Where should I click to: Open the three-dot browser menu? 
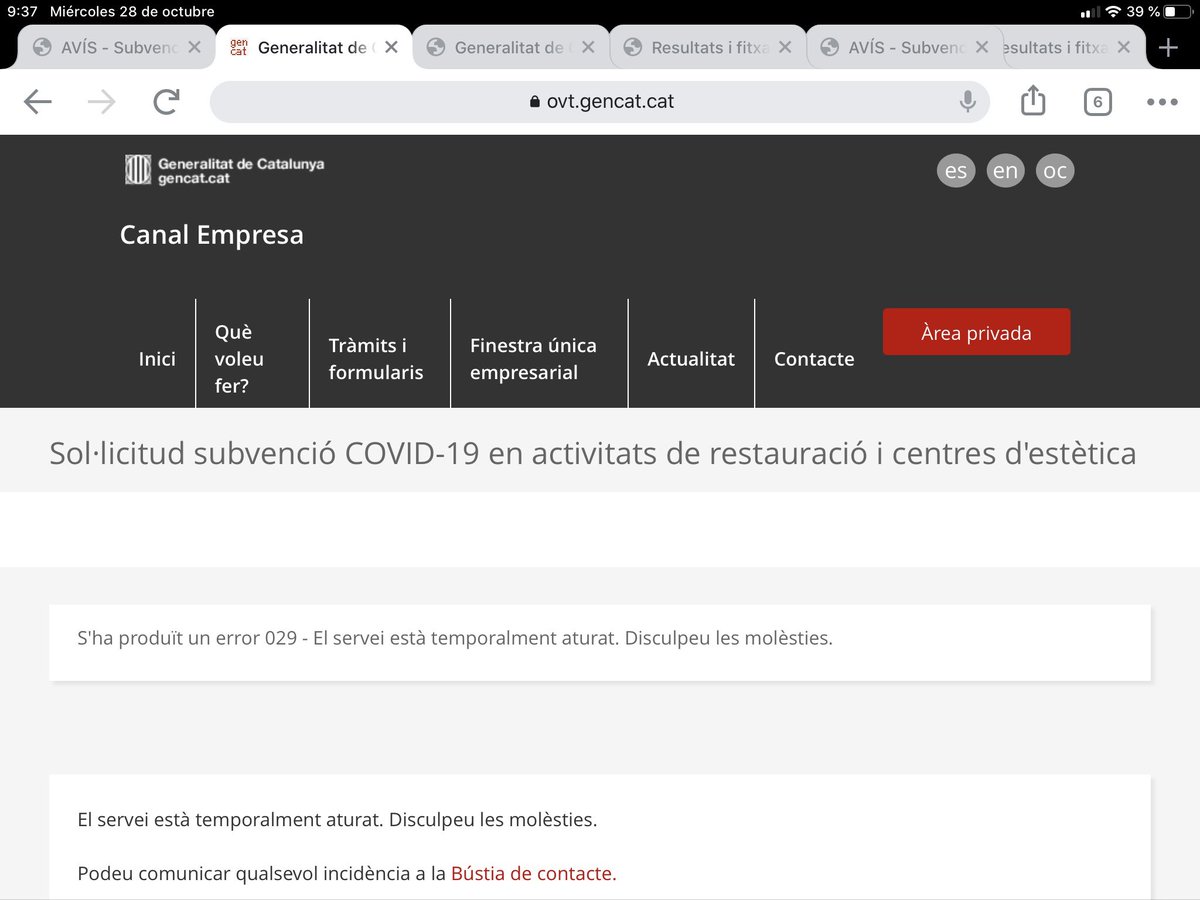point(1162,101)
